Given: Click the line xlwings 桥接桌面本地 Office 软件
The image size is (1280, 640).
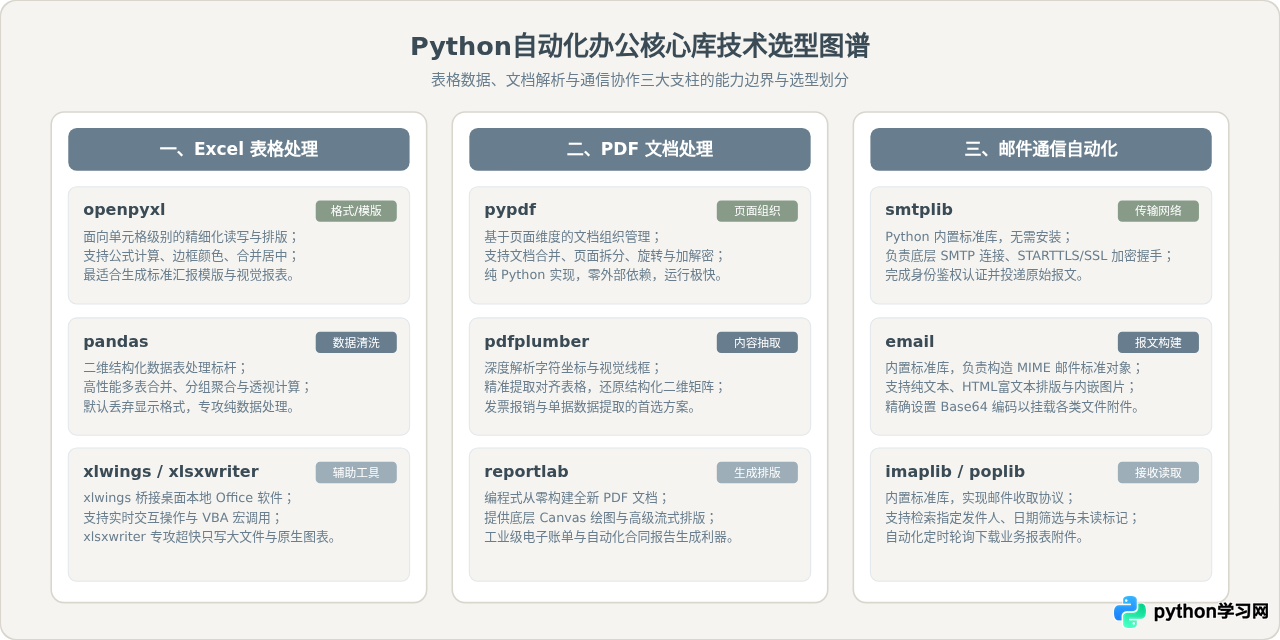Looking at the screenshot, I should pyautogui.click(x=188, y=498).
